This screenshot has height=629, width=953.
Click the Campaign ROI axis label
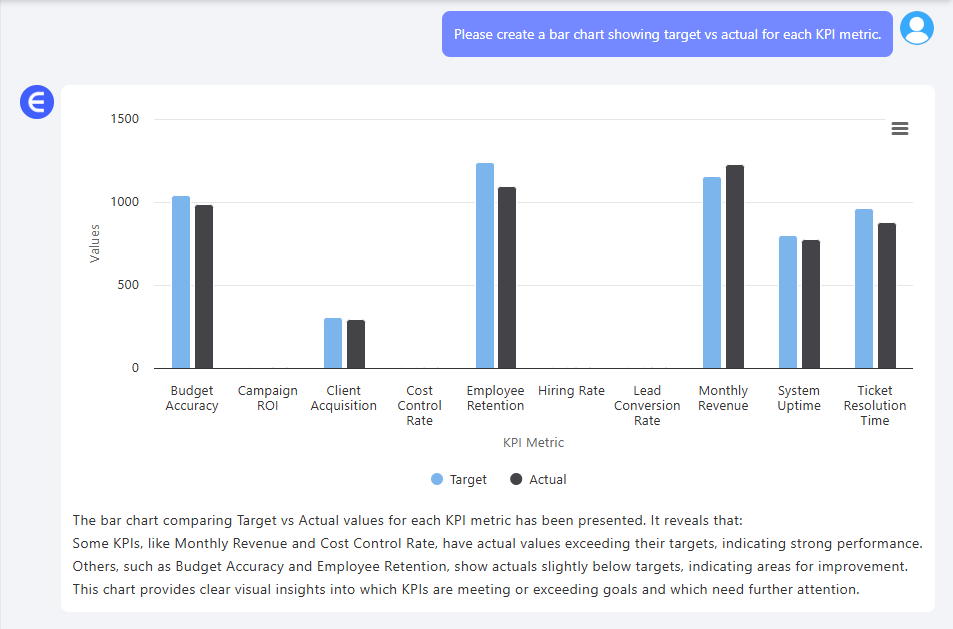267,398
